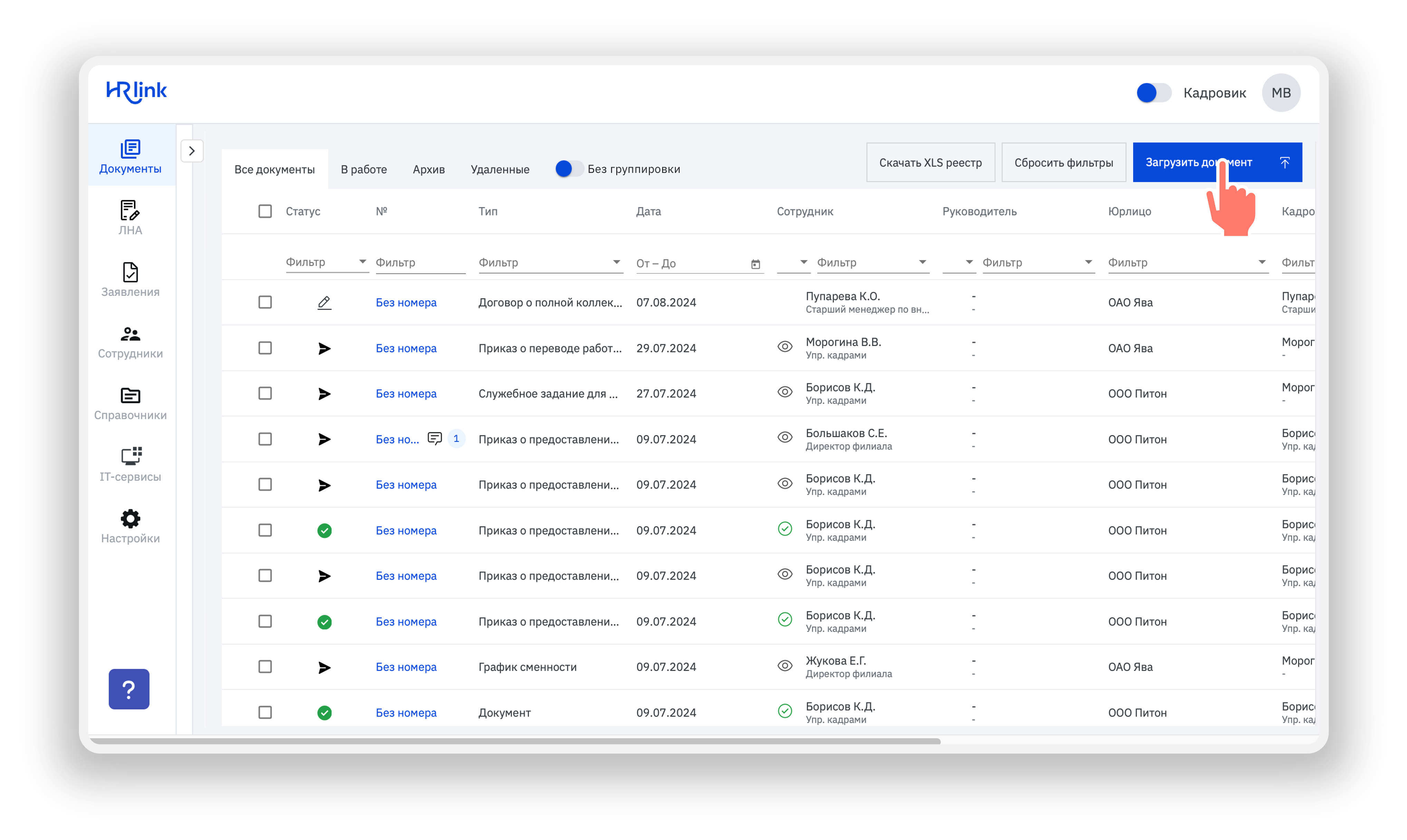Check the Договор о полной коллек... row checkbox
The width and height of the screenshot is (1407, 840).
265,302
